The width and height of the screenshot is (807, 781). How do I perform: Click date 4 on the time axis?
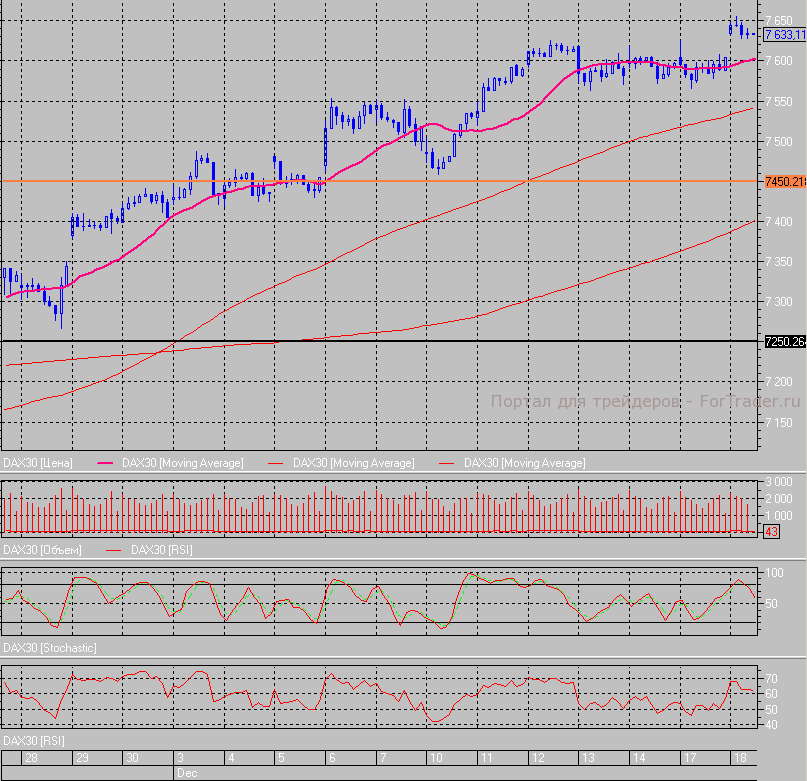click(x=231, y=758)
